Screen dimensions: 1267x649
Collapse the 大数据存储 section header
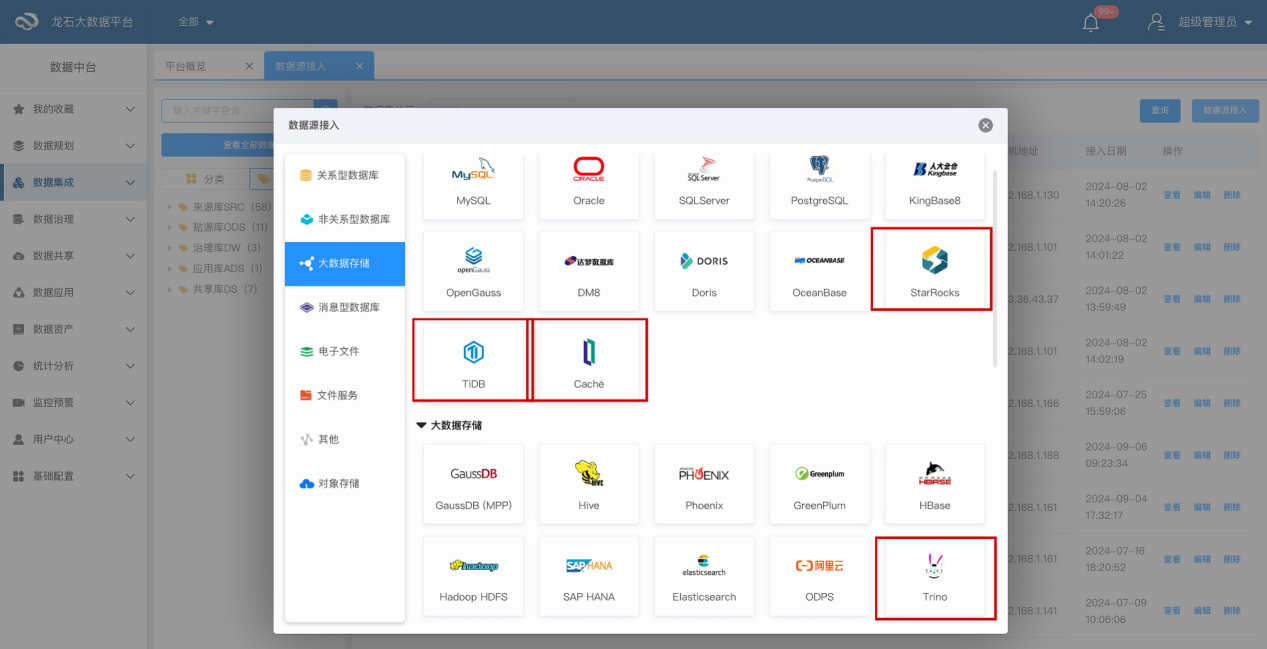pos(449,425)
